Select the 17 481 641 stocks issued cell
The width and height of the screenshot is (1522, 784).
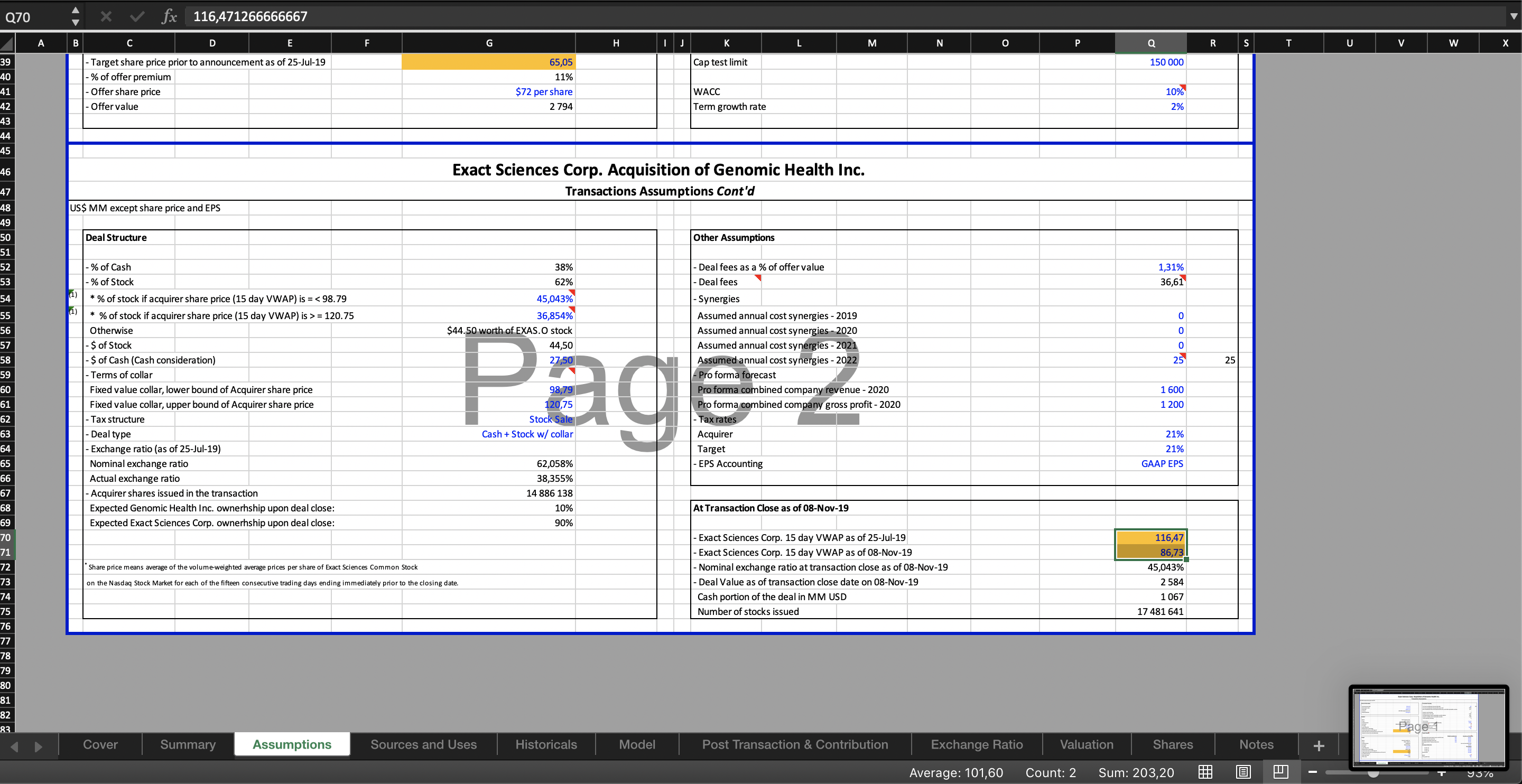(1151, 611)
